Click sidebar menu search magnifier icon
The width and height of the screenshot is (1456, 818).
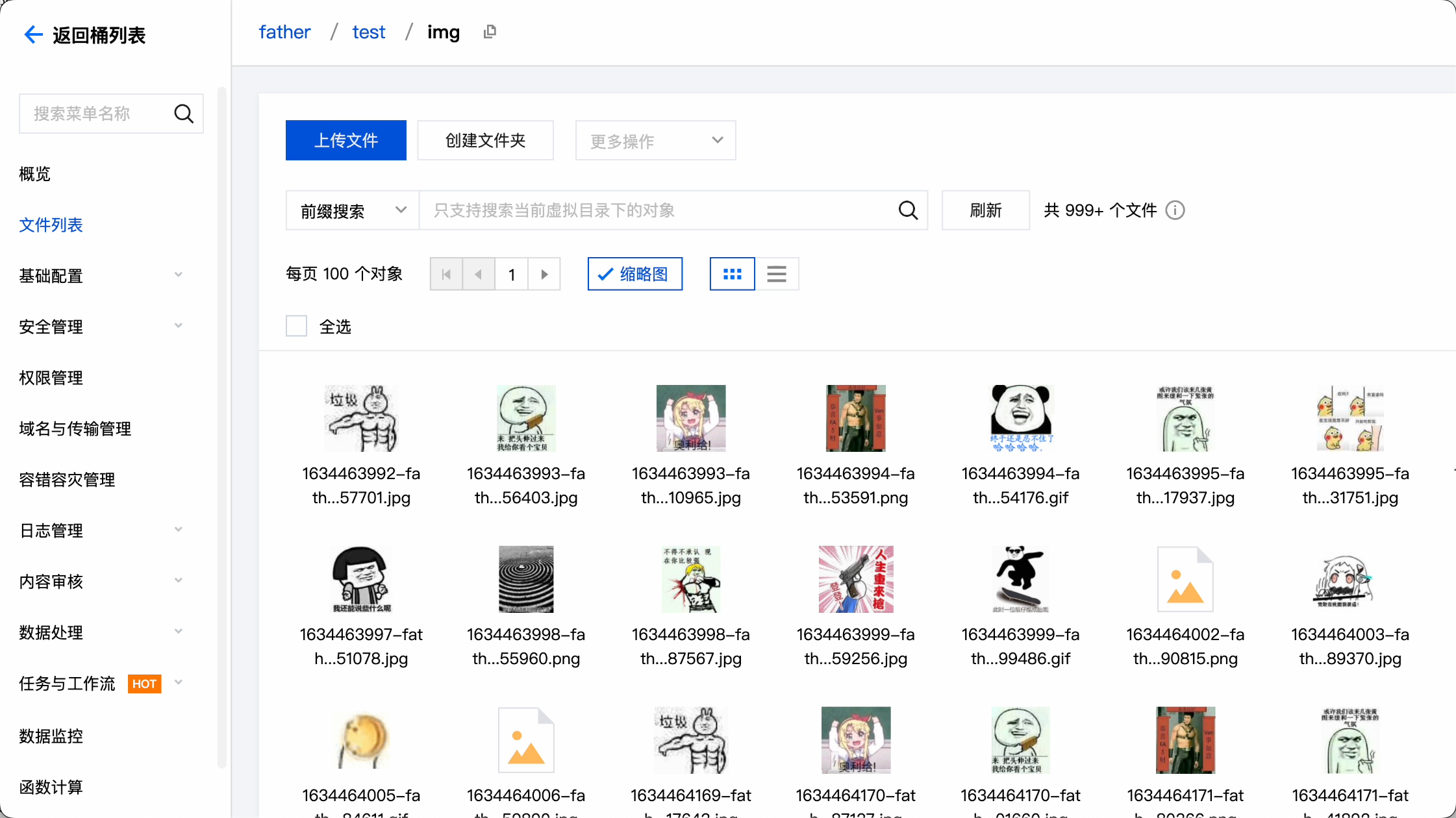(x=184, y=114)
